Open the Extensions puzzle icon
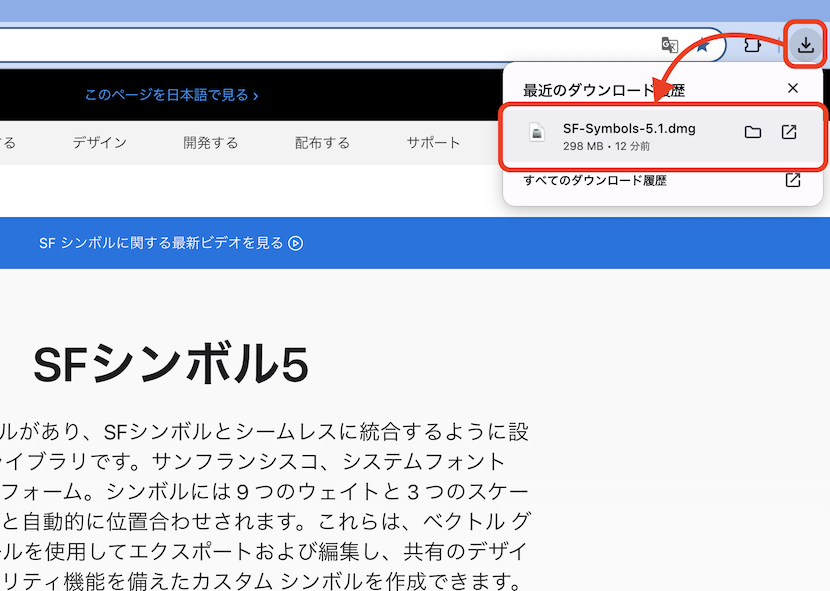The height and width of the screenshot is (591, 830). (x=752, y=45)
